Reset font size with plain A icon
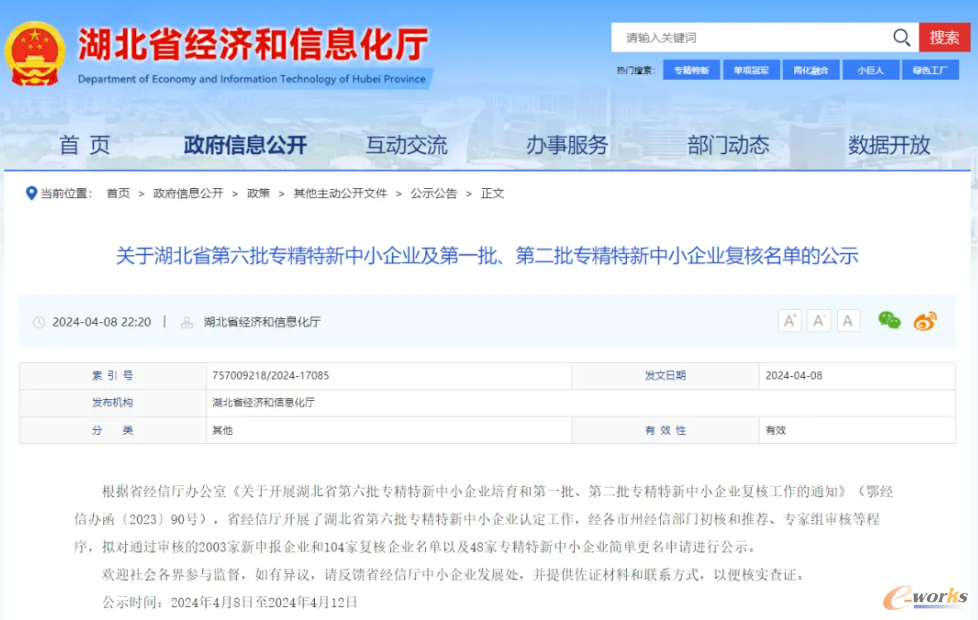Viewport: 978px width, 620px height. point(849,321)
